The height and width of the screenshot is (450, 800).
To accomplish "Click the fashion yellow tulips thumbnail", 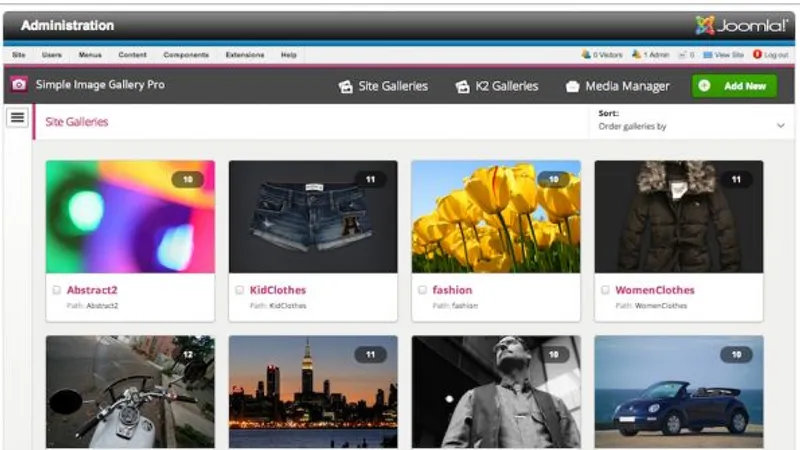I will click(496, 217).
